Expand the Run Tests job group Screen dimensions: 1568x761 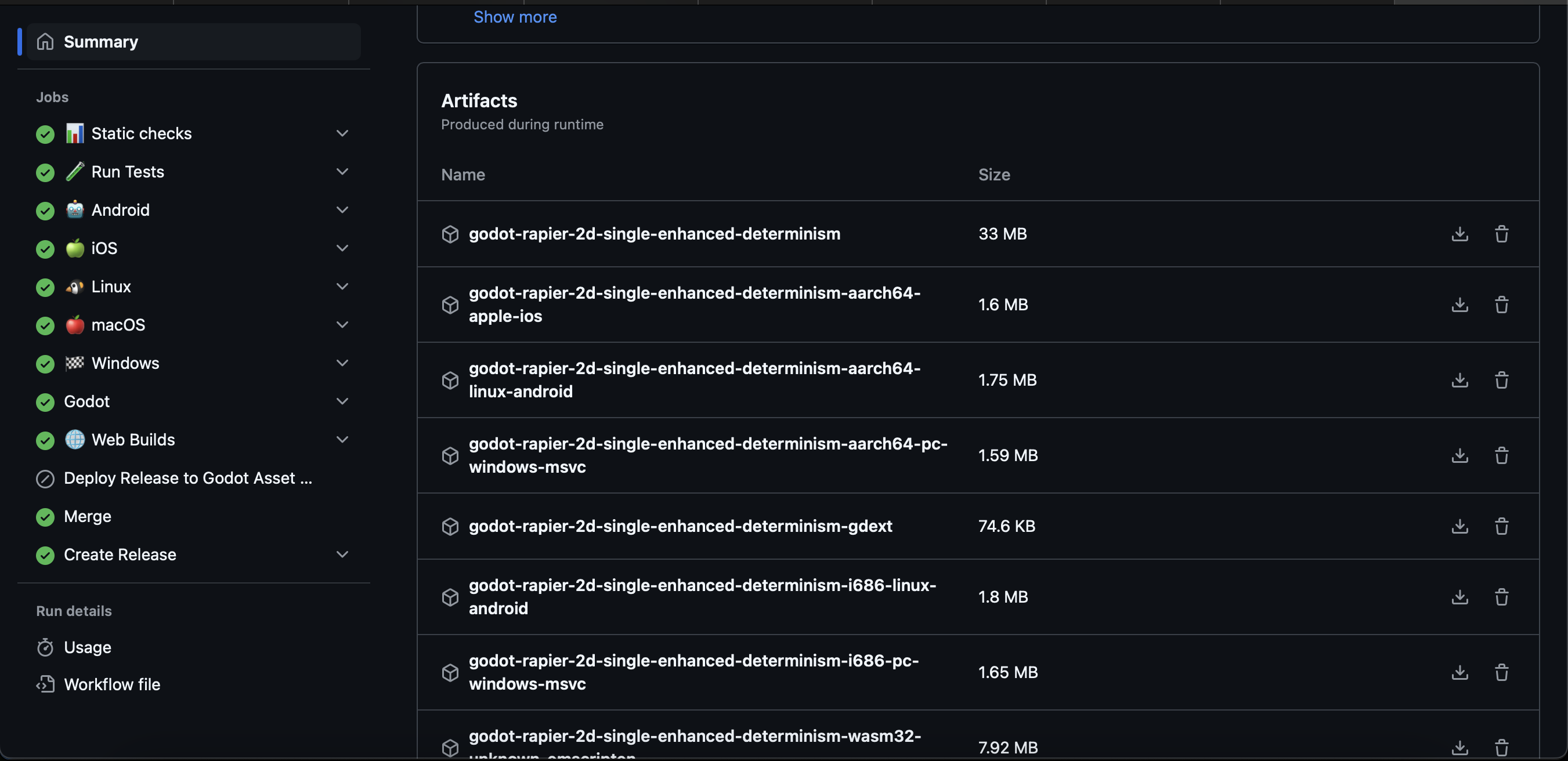tap(342, 172)
